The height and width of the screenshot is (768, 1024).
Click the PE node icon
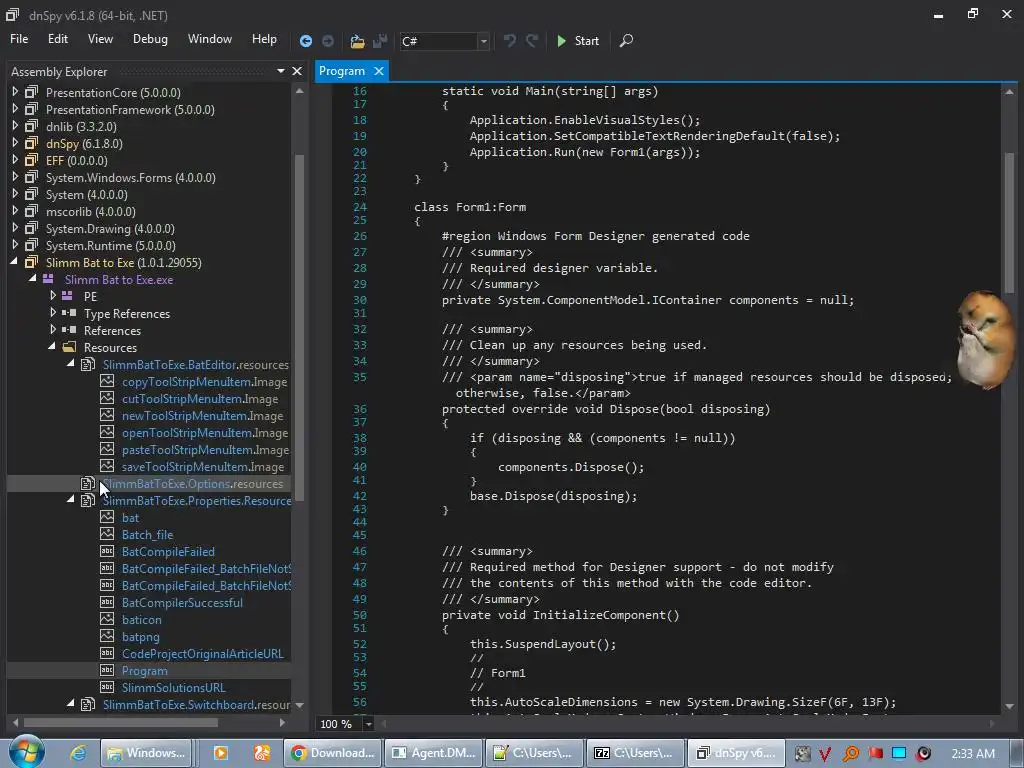(x=67, y=296)
